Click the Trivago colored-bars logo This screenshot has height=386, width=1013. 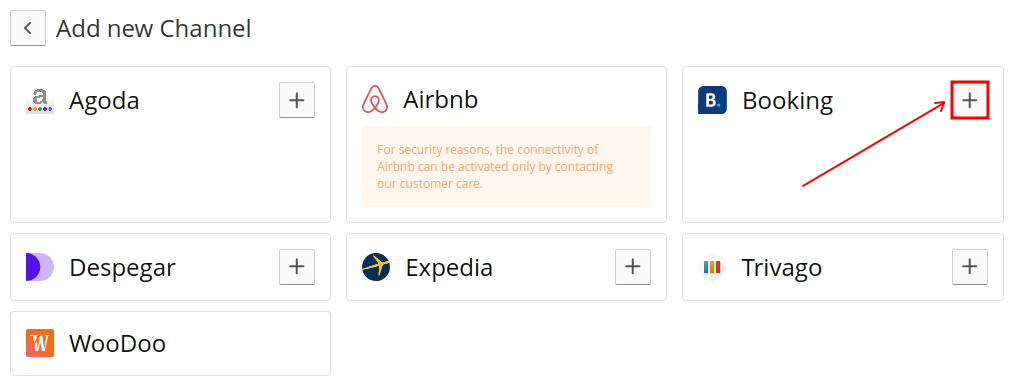(x=712, y=267)
